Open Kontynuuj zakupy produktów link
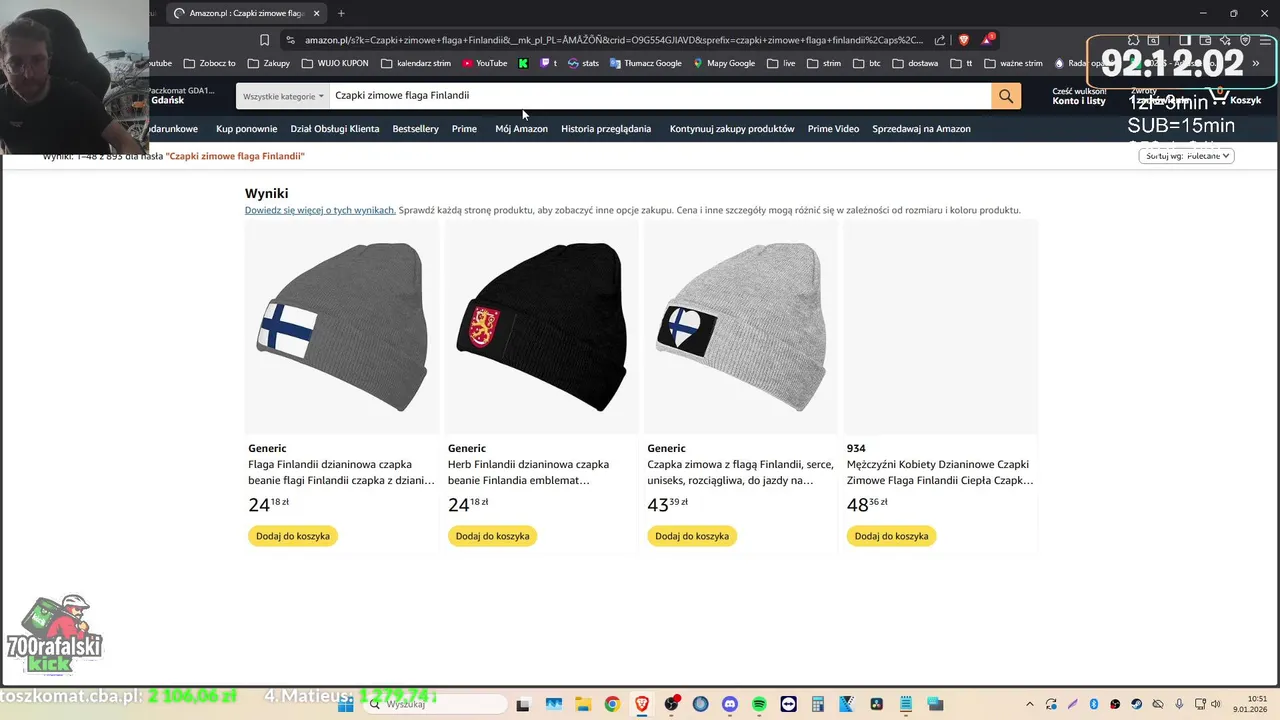The image size is (1280, 720). pos(732,128)
